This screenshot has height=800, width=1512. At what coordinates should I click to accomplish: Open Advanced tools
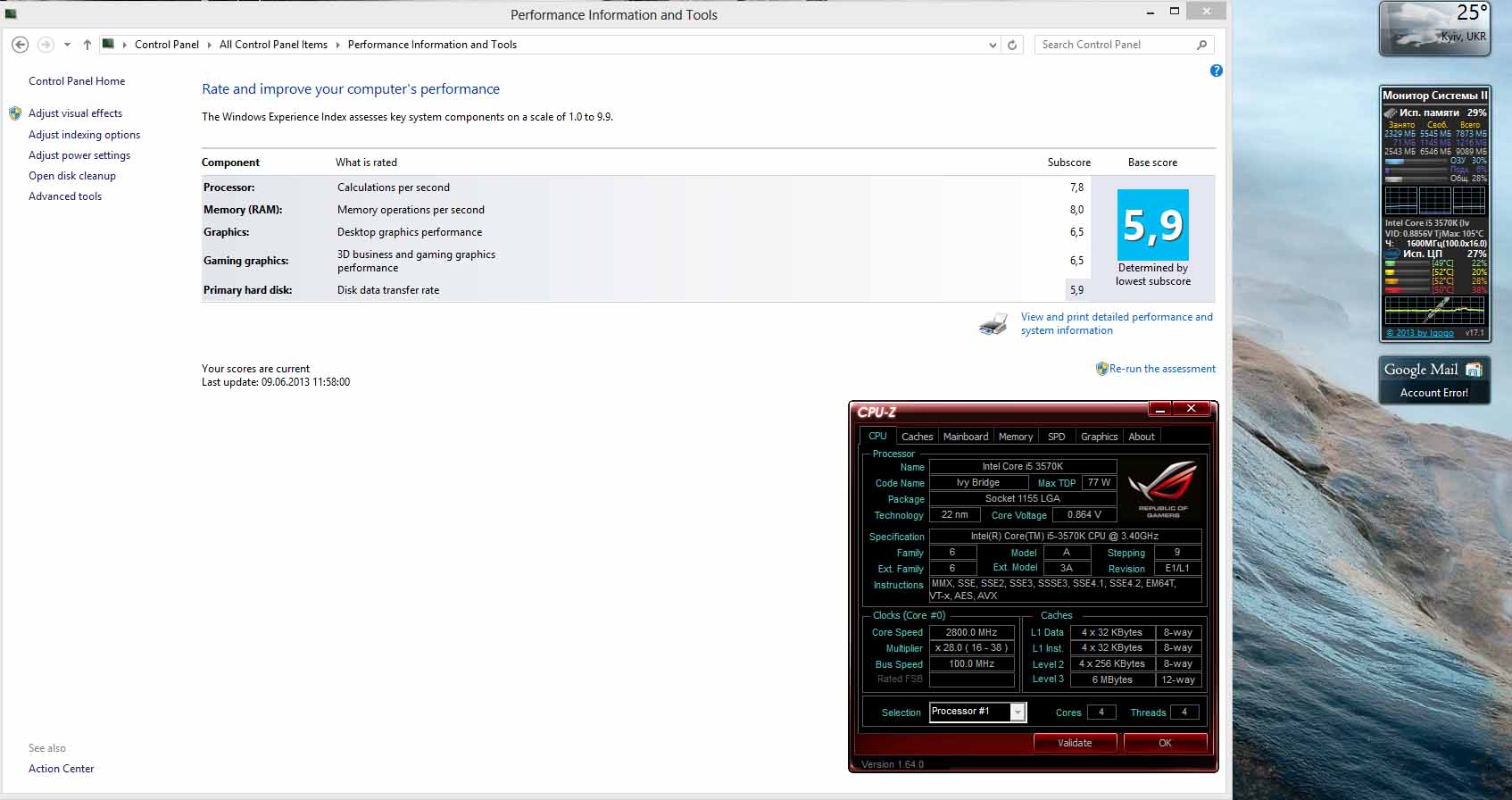pyautogui.click(x=65, y=196)
